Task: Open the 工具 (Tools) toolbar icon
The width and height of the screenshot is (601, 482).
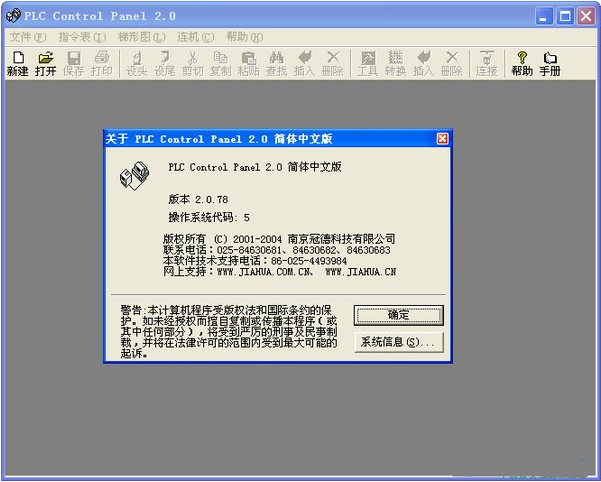Action: coord(368,64)
